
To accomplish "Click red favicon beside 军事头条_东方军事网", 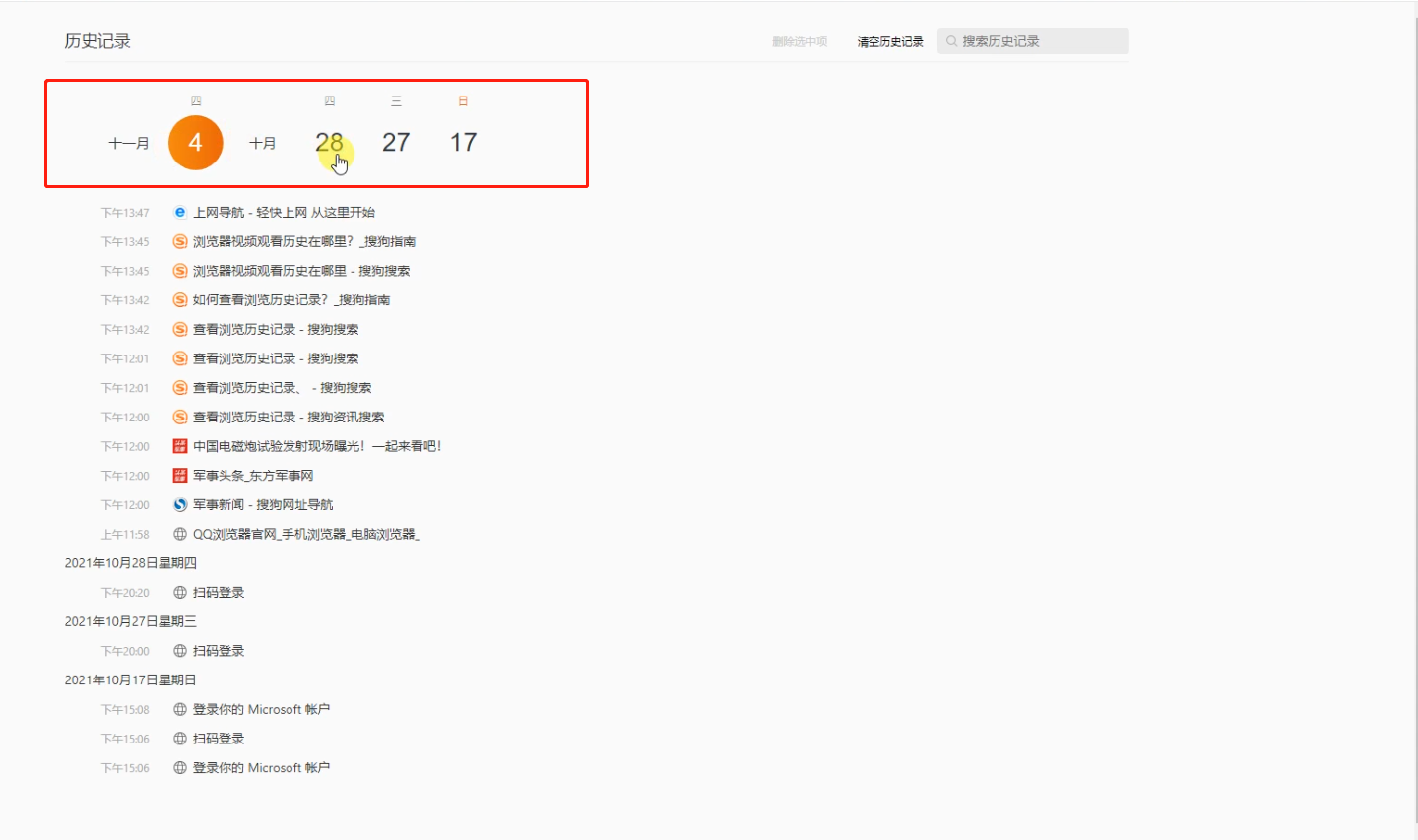I will point(180,476).
